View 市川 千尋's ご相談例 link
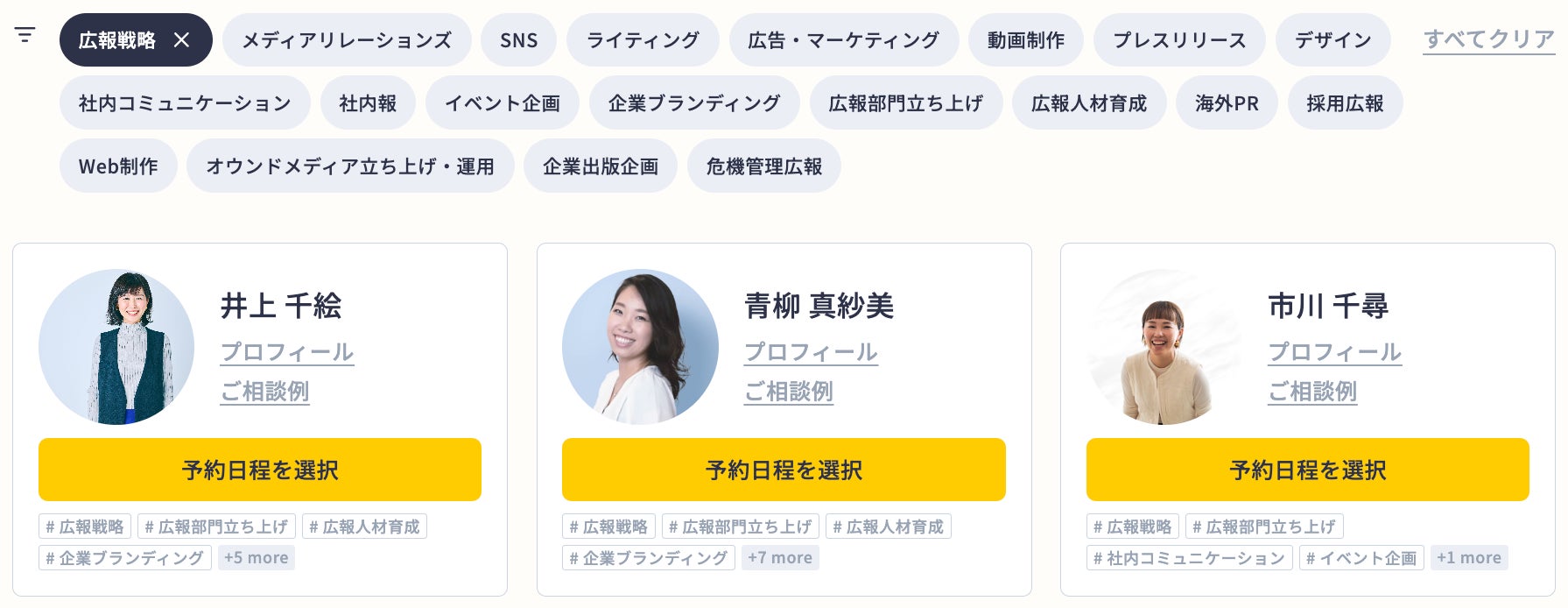Image resolution: width=1568 pixels, height=608 pixels. pyautogui.click(x=1312, y=392)
